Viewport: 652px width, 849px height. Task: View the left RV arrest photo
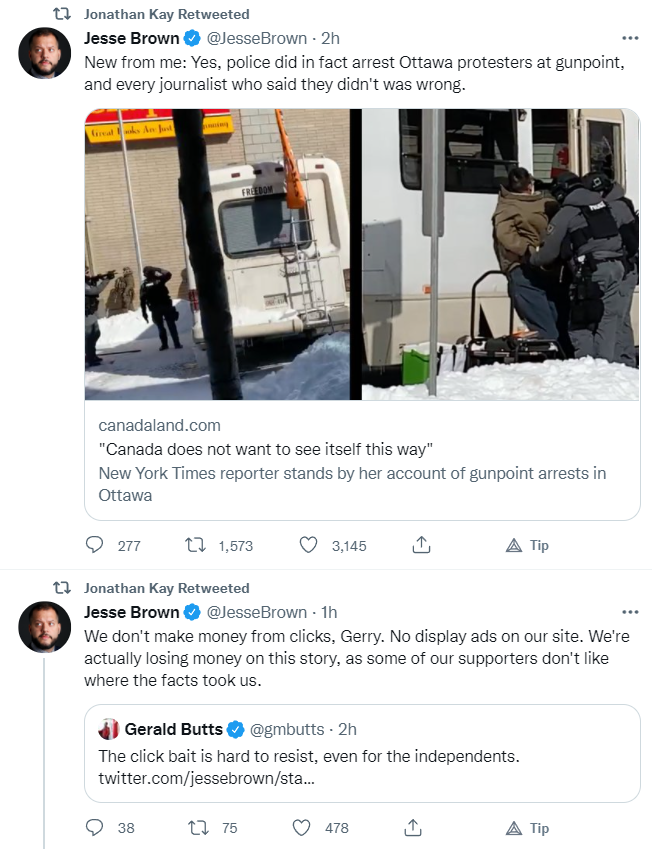(217, 254)
